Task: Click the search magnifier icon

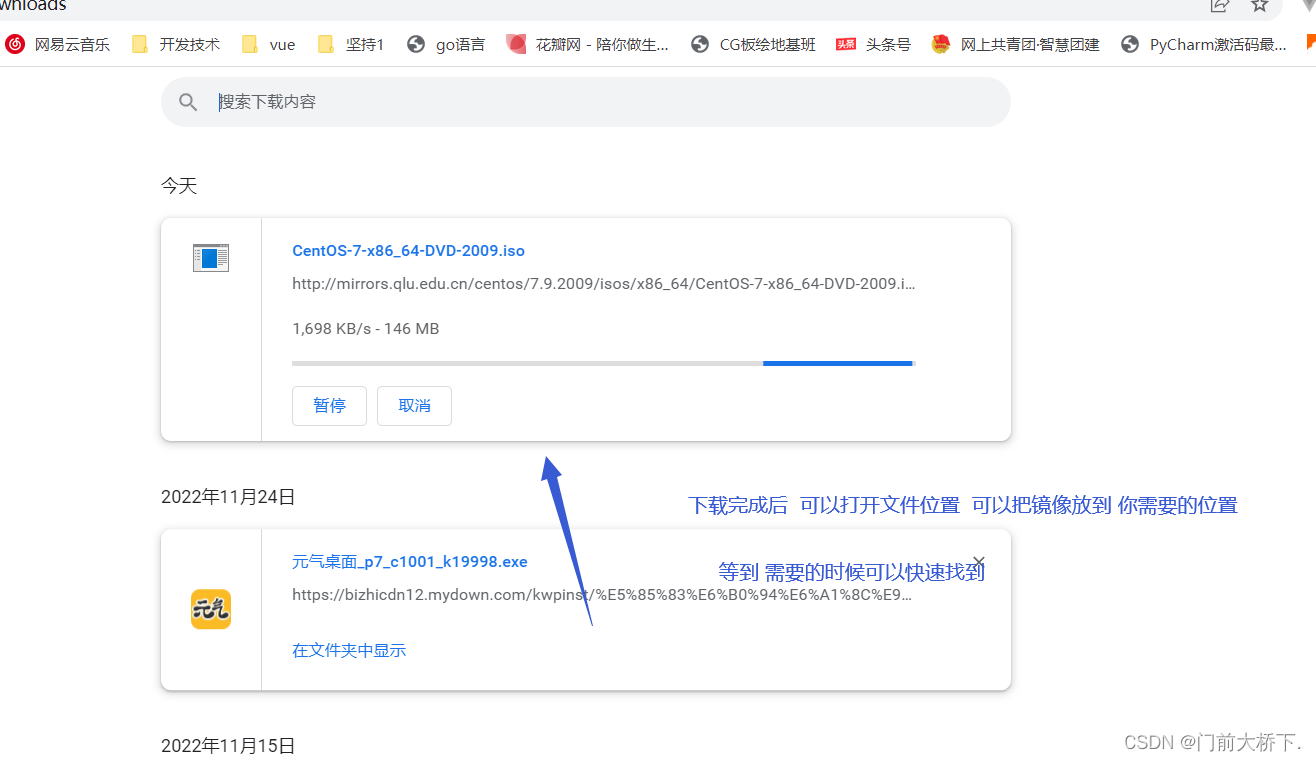Action: pos(188,102)
